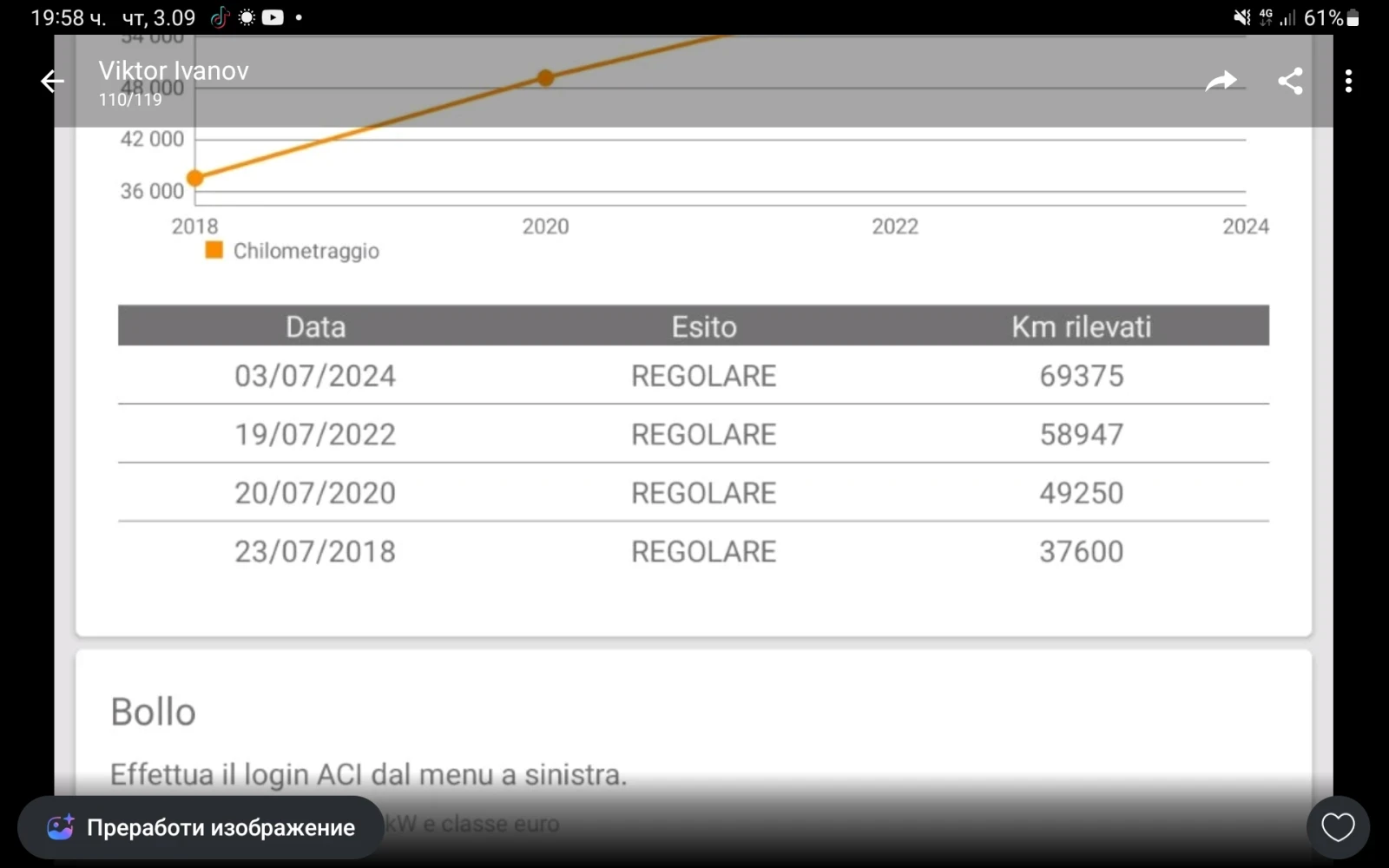Select the date 03/07/2024
1389x868 pixels.
[x=315, y=376]
